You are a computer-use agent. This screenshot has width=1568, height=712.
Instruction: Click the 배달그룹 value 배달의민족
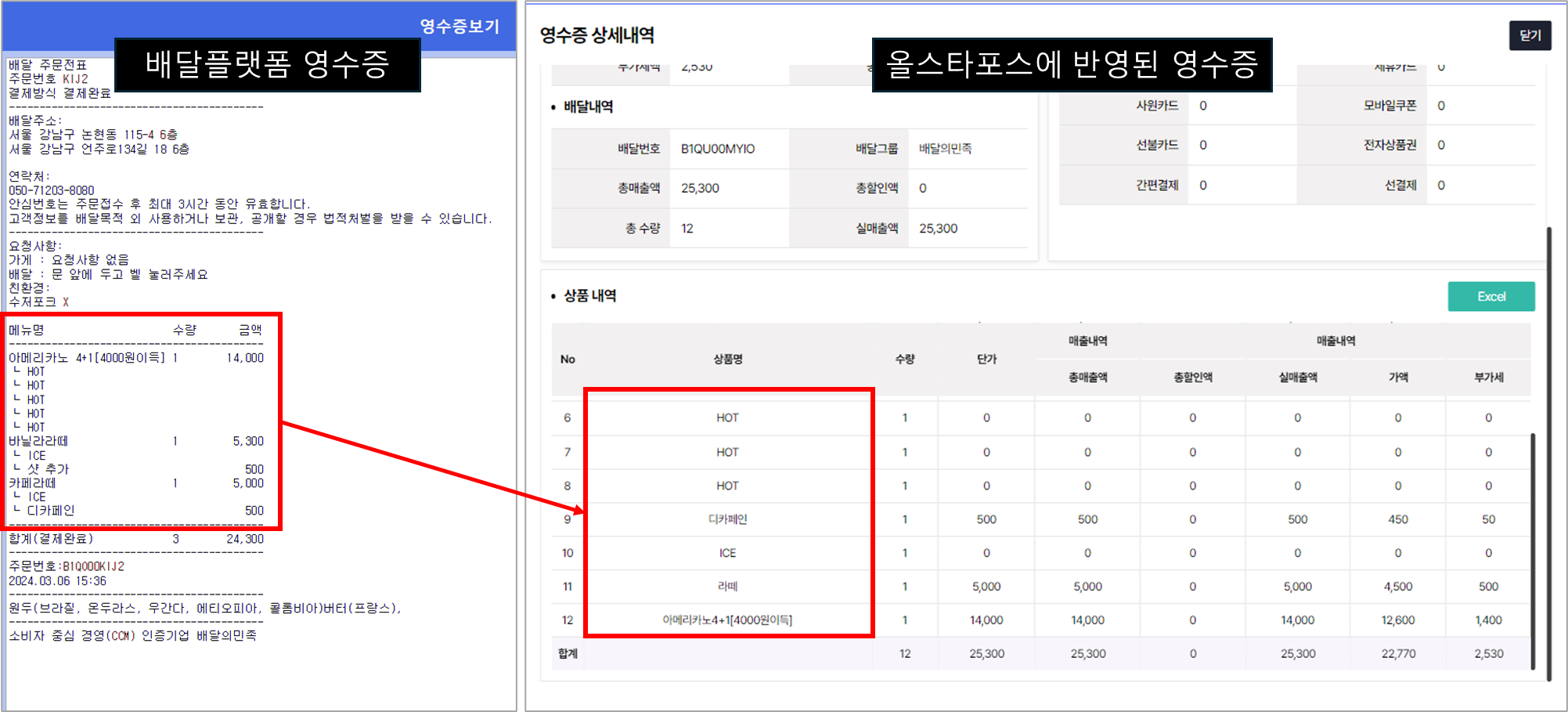click(x=945, y=149)
